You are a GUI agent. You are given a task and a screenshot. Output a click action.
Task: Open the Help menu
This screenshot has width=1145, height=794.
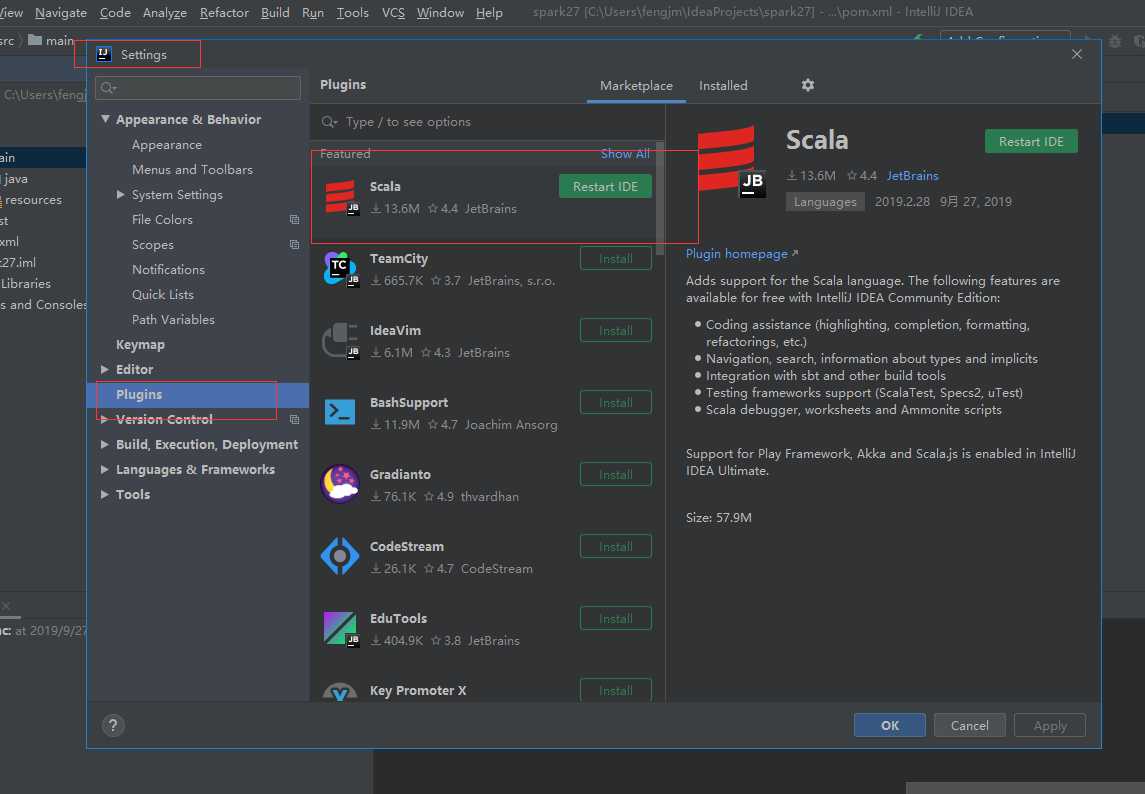(489, 12)
